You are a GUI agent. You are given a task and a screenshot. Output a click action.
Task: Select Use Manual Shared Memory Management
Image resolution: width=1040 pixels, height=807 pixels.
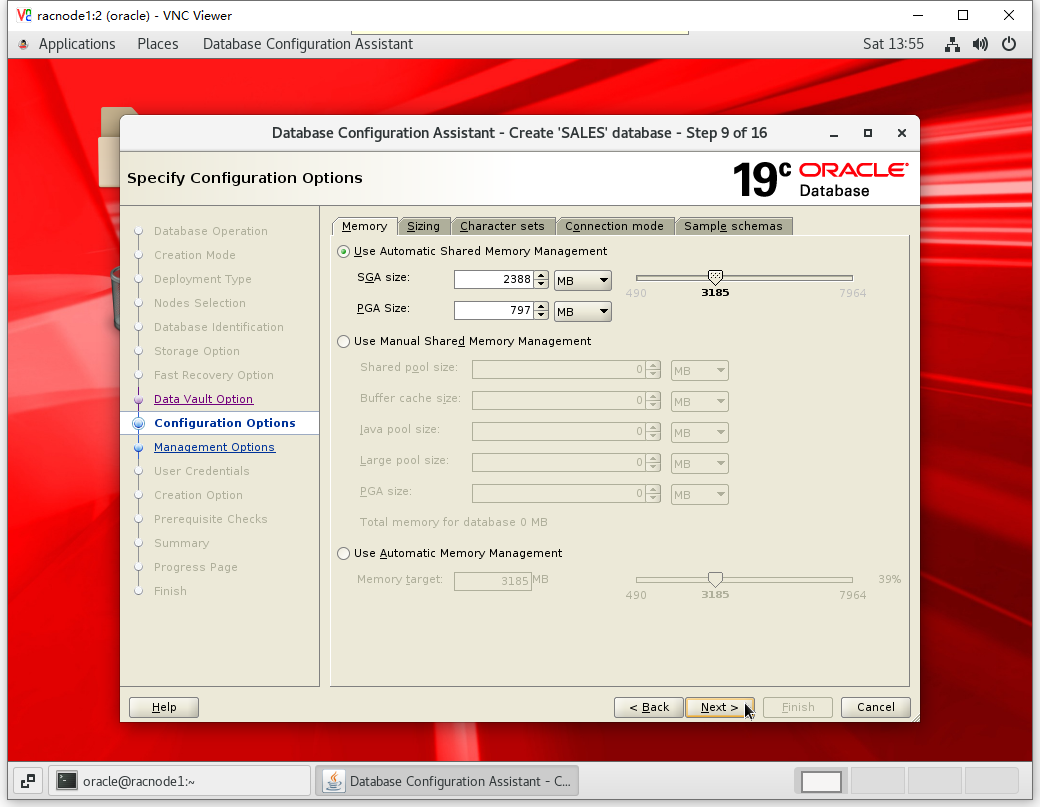point(344,341)
